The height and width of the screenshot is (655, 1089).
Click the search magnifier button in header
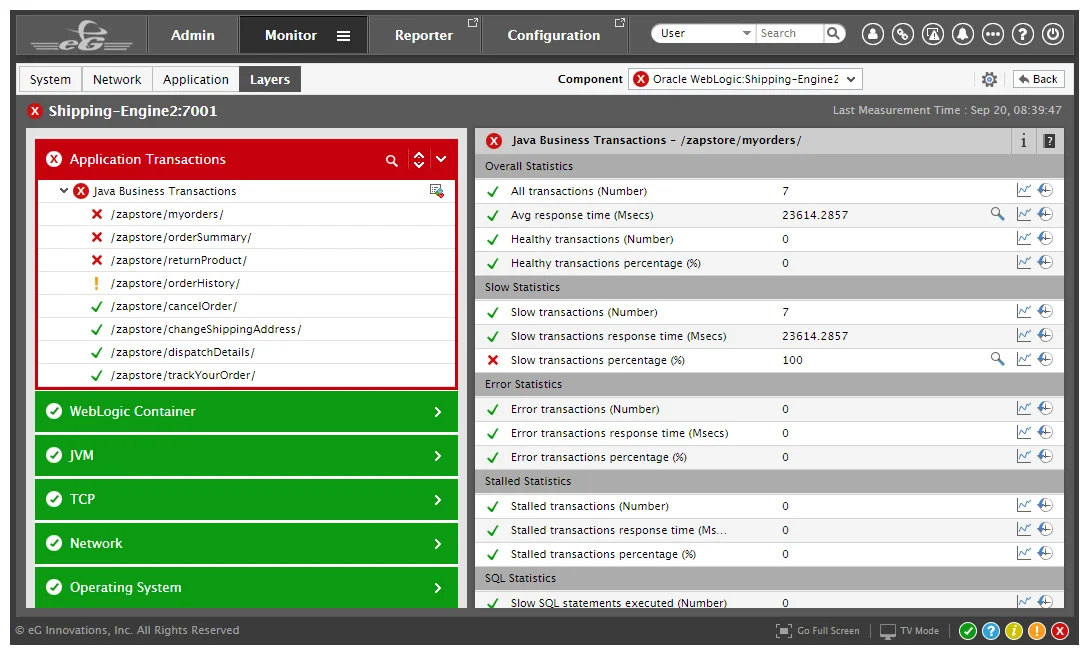pyautogui.click(x=834, y=33)
